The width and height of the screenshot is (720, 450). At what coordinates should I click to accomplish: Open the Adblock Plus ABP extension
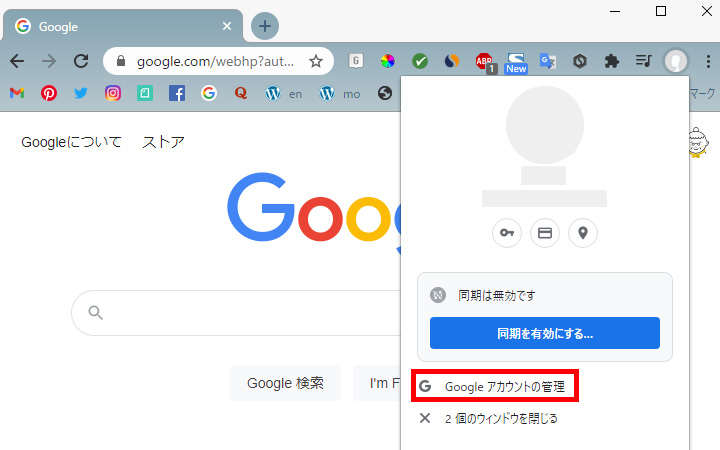pyautogui.click(x=485, y=62)
